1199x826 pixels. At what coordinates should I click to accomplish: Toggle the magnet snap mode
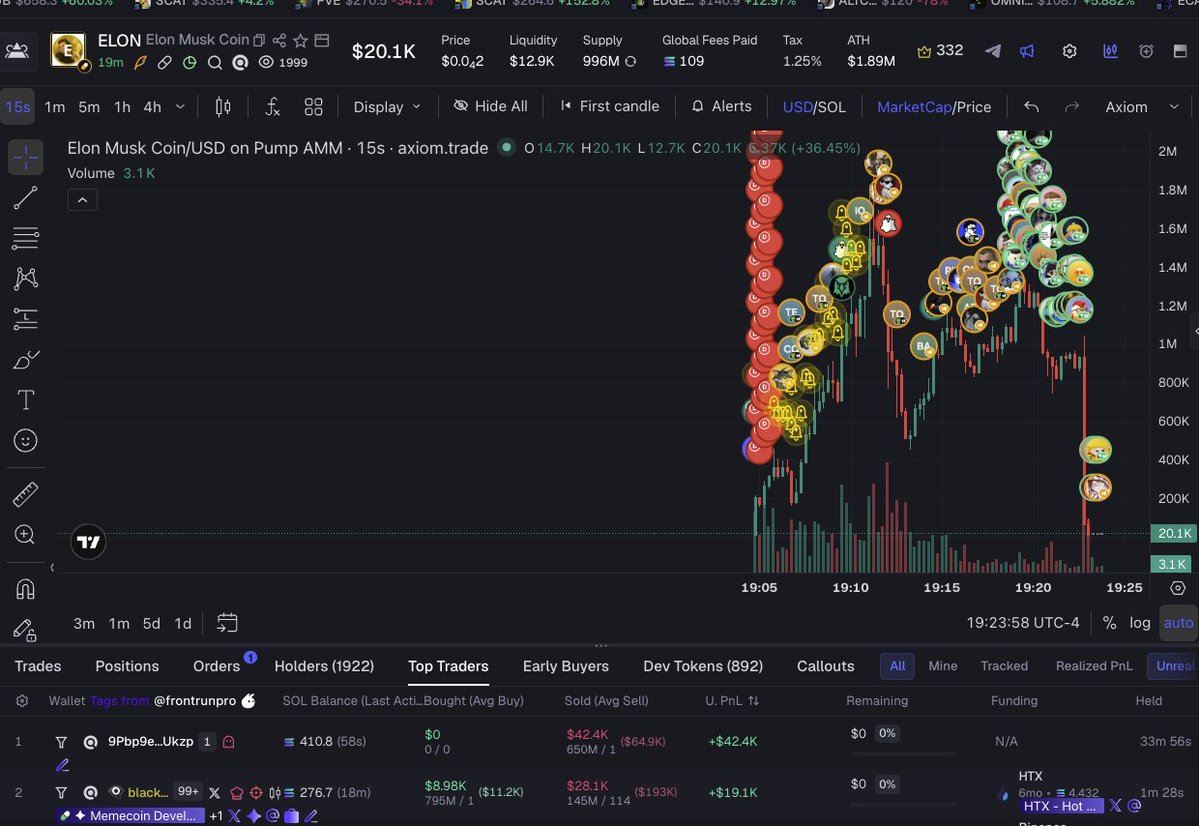tap(25, 589)
